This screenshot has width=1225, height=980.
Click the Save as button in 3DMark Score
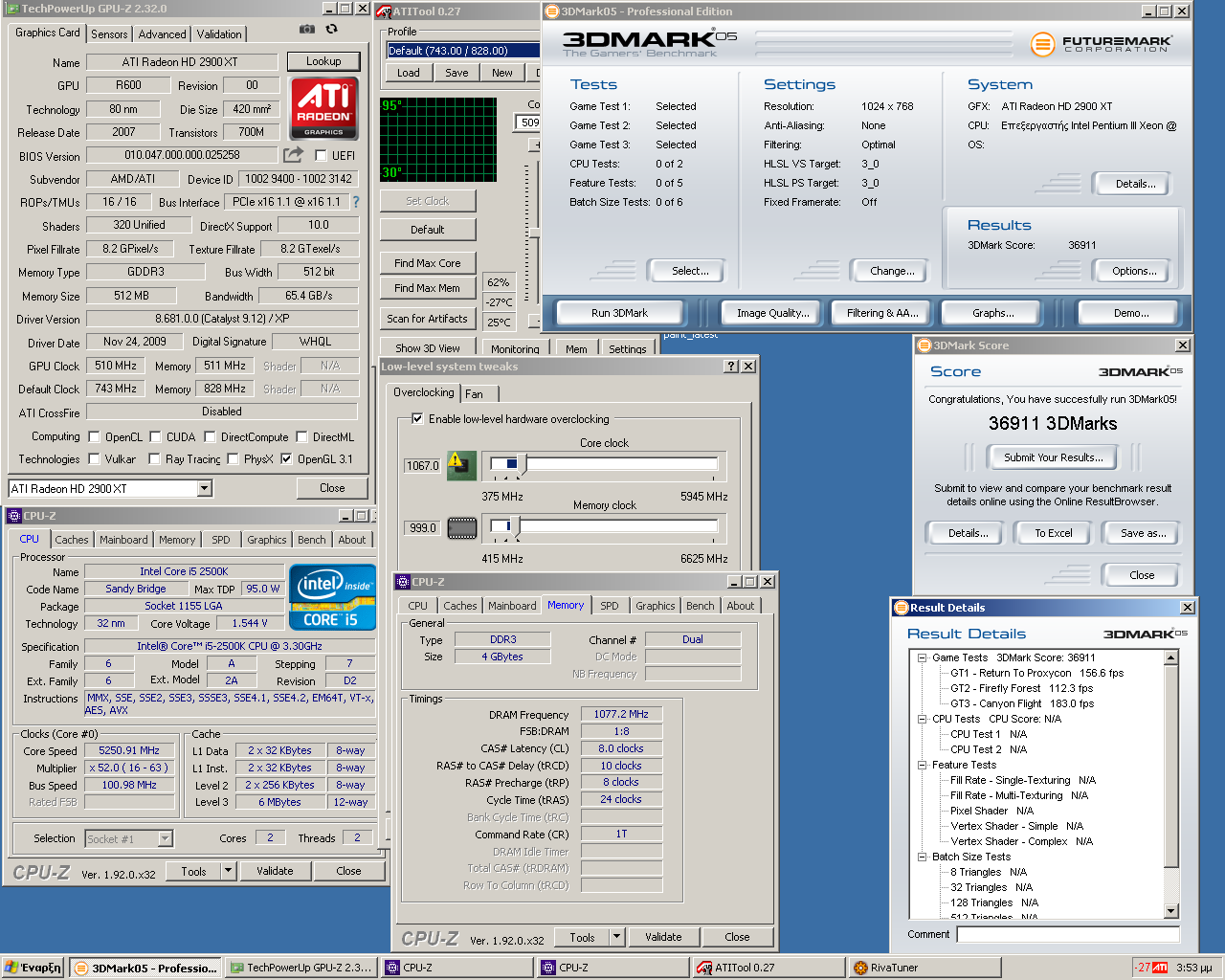1143,533
